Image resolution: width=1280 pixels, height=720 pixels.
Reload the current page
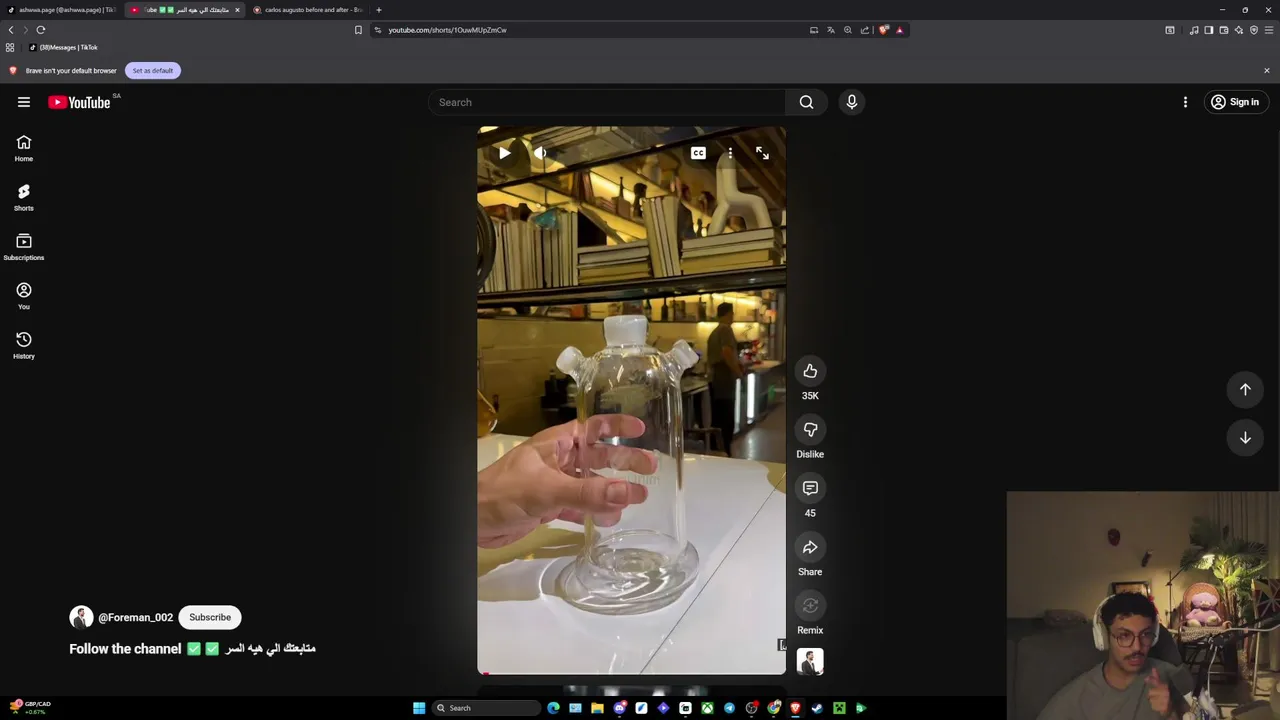pyautogui.click(x=41, y=30)
